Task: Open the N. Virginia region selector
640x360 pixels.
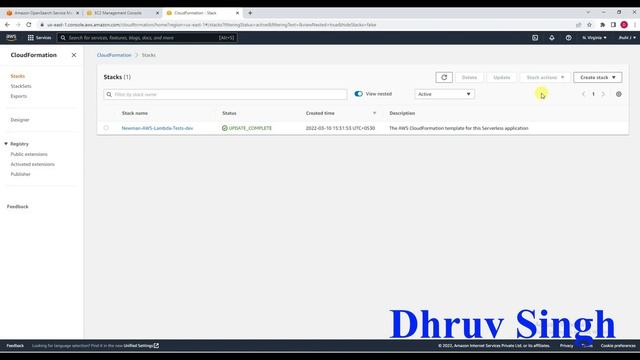Action: (x=594, y=38)
